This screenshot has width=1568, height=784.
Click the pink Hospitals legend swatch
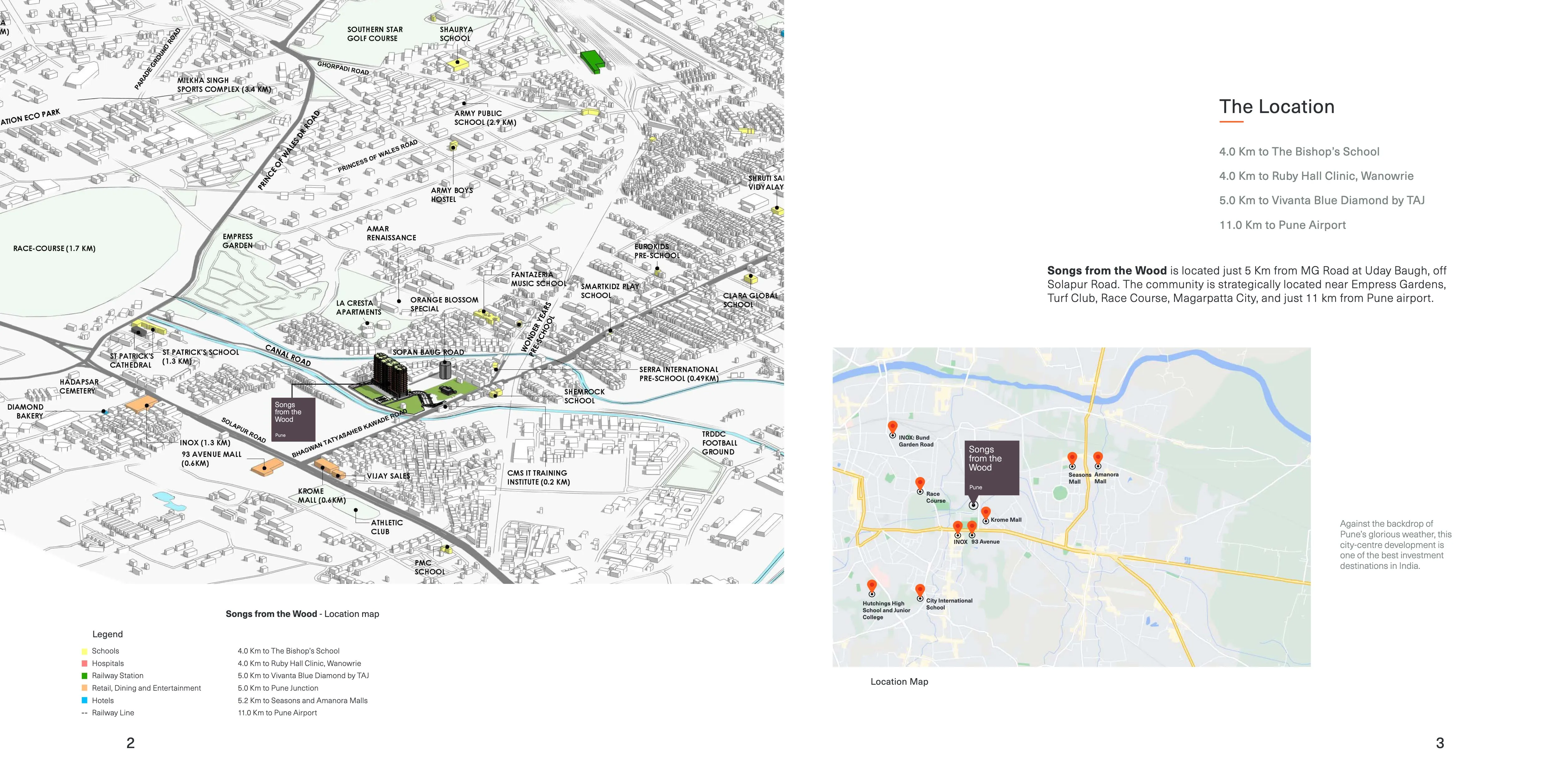85,663
